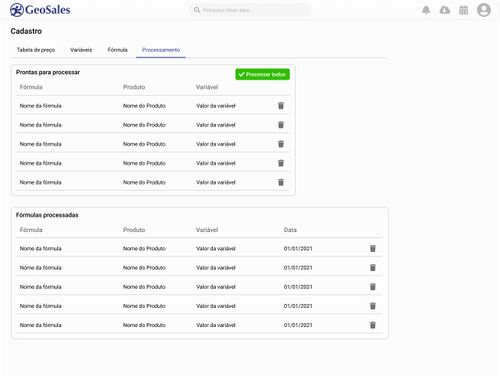This screenshot has height=376, width=500.
Task: Switch to the Tabela de preço tab
Action: [36, 50]
